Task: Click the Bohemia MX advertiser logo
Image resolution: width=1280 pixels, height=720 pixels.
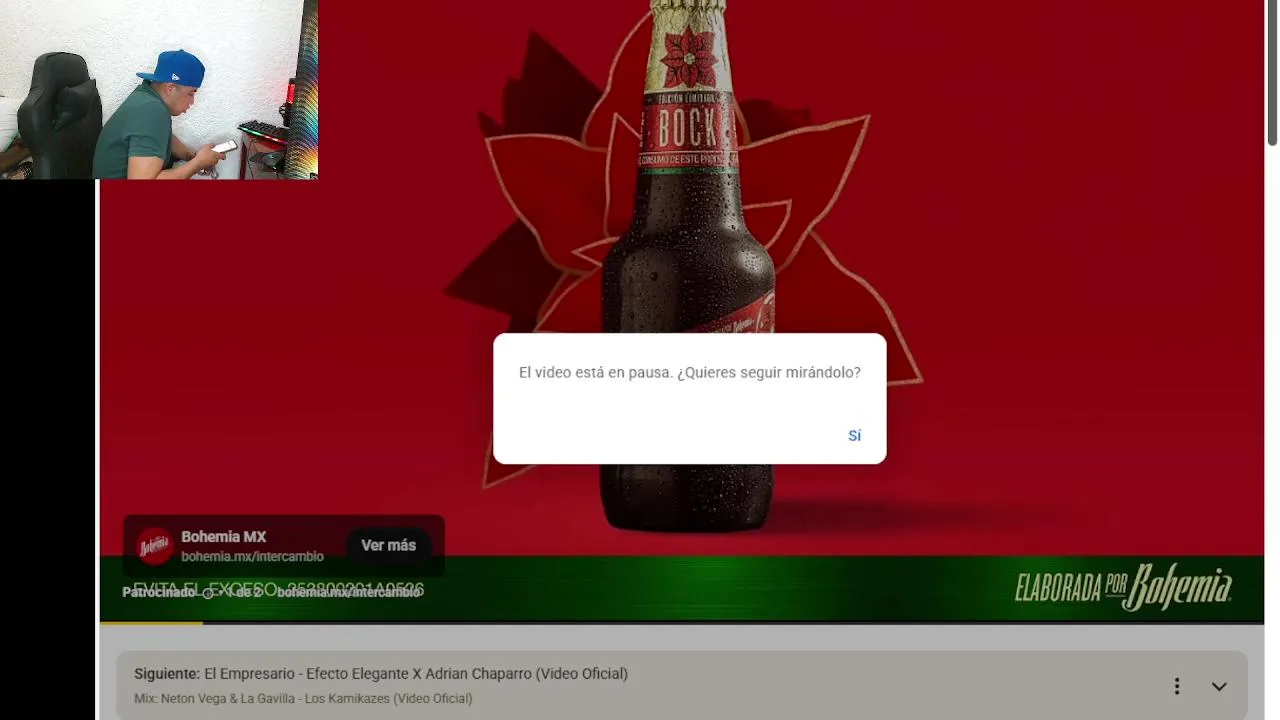Action: tap(155, 546)
